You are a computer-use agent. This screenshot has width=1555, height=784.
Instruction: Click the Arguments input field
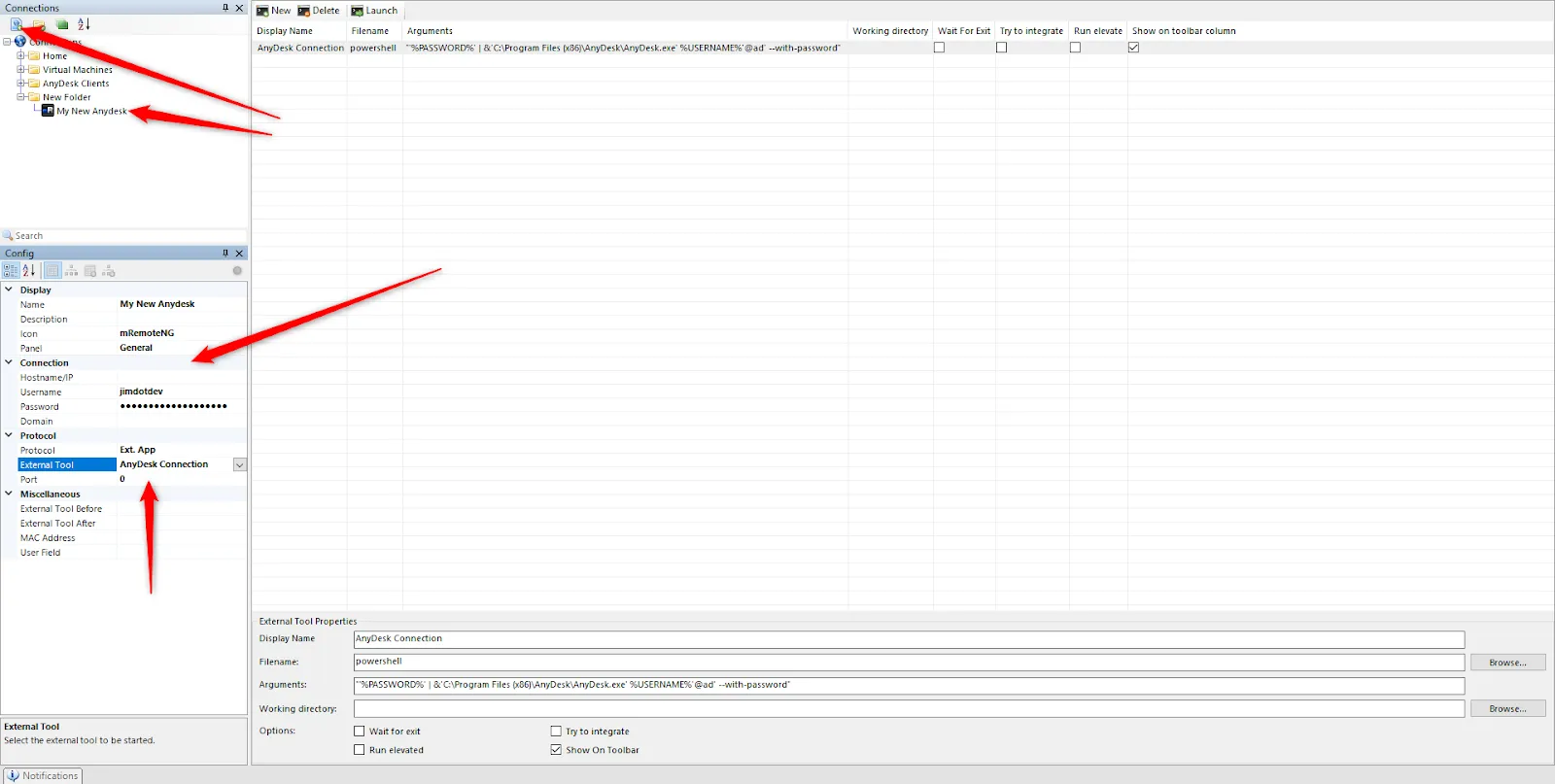coord(909,686)
